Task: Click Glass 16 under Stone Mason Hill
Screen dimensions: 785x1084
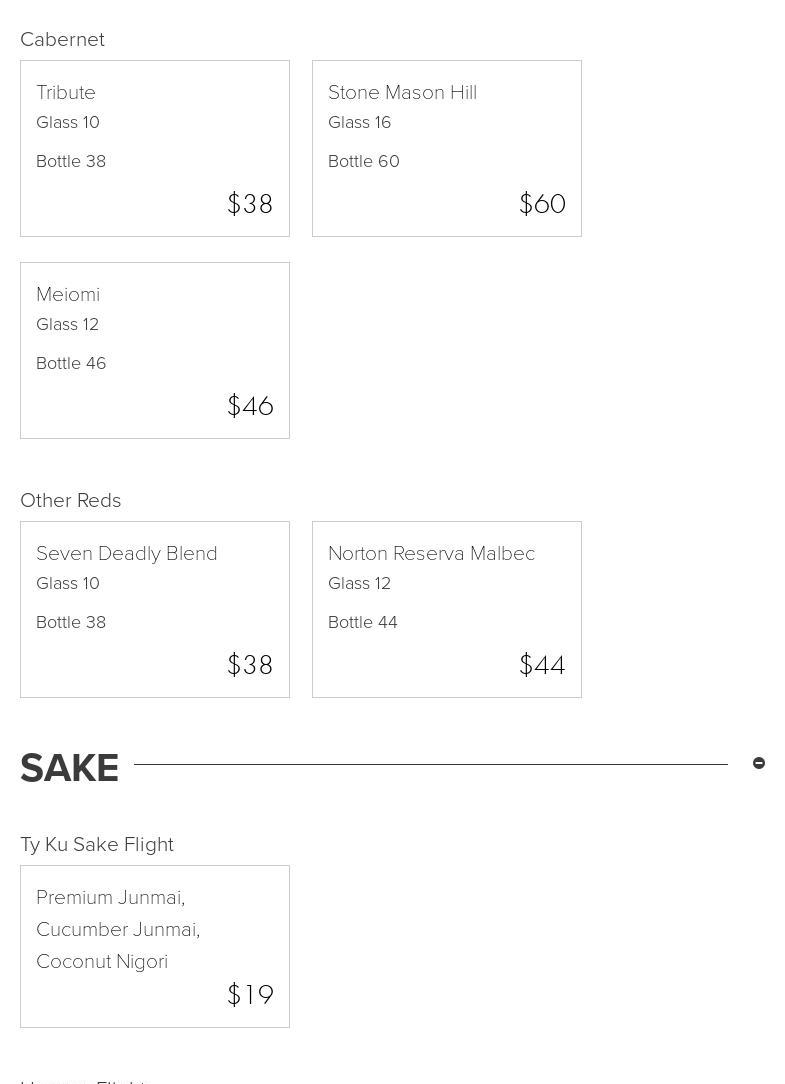Action: coord(359,122)
